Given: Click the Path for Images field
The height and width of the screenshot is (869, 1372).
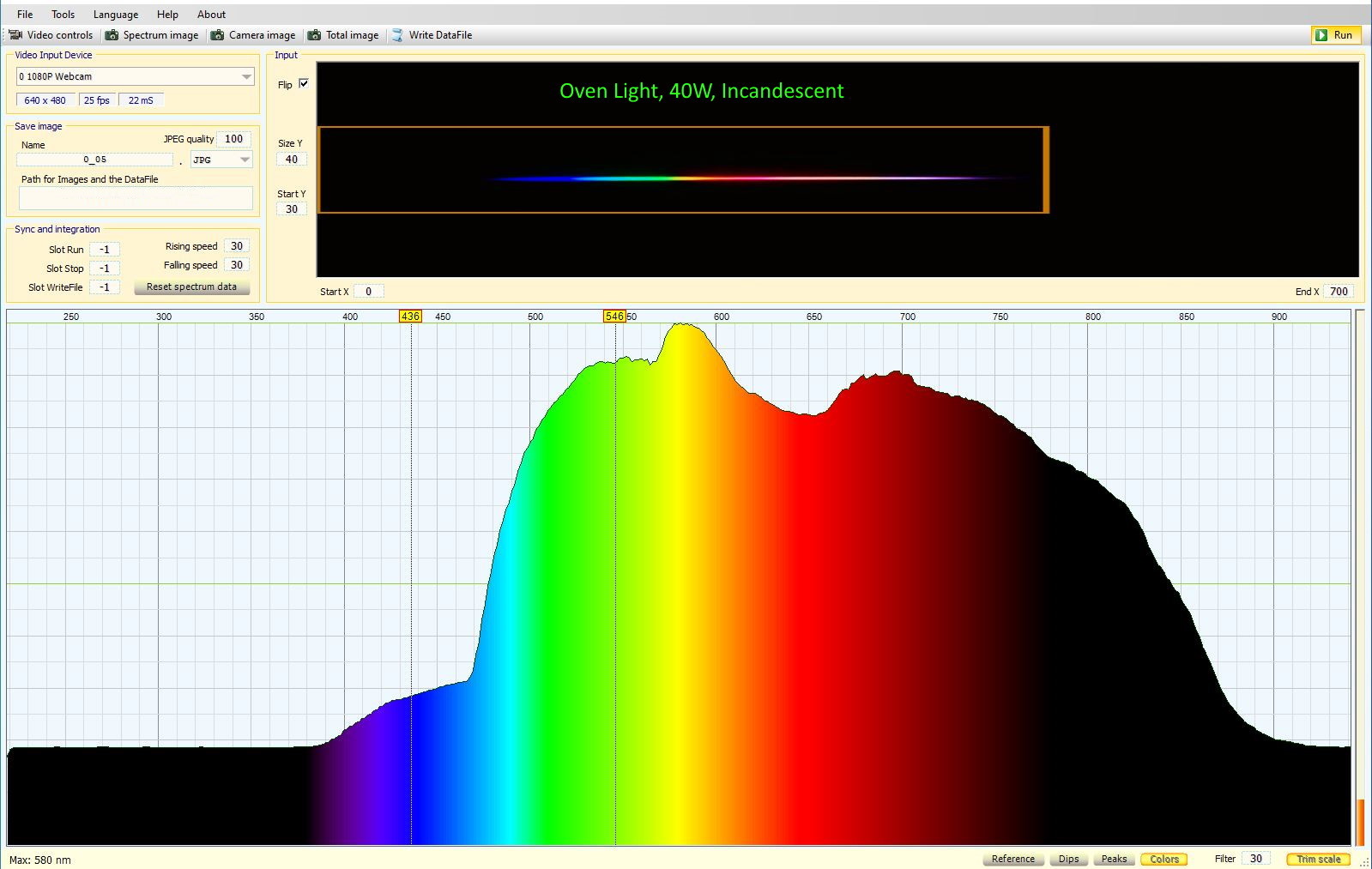Looking at the screenshot, I should (136, 198).
